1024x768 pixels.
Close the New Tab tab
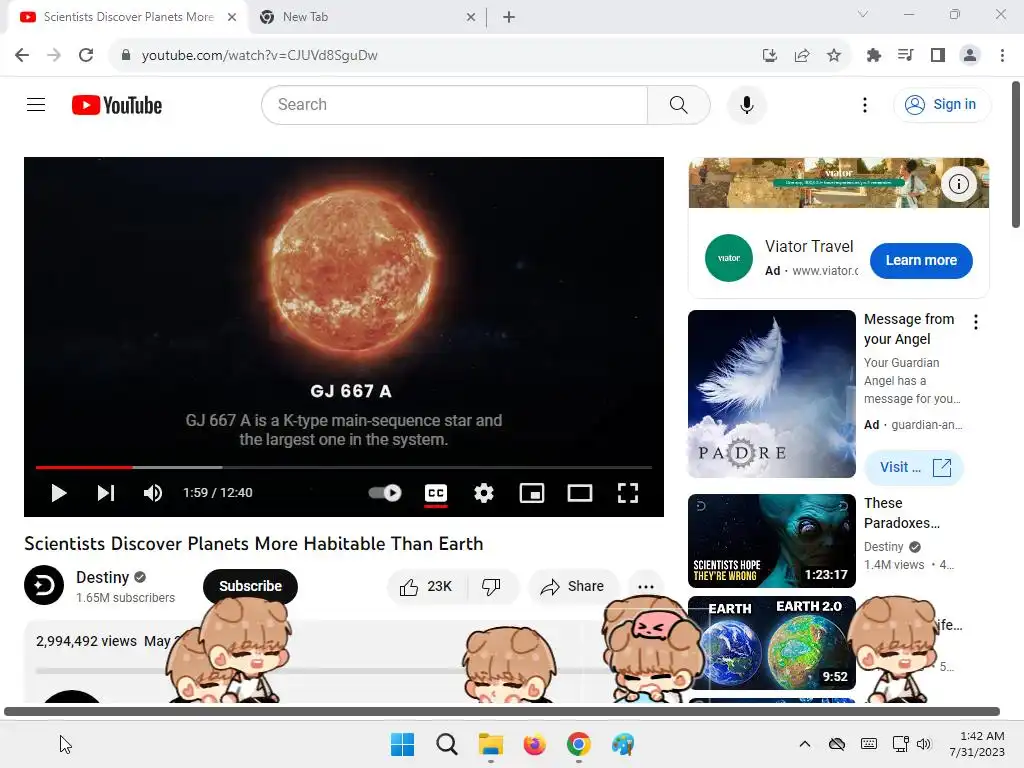(471, 17)
